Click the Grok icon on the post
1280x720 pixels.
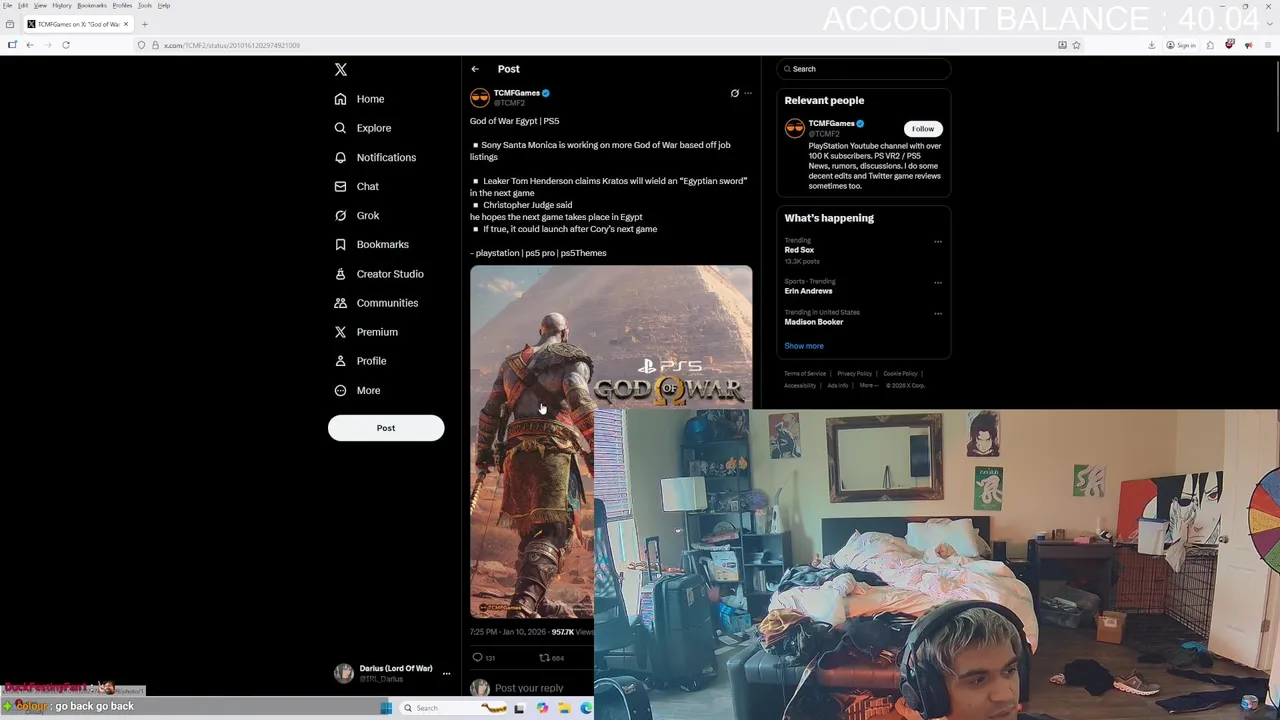pyautogui.click(x=734, y=93)
